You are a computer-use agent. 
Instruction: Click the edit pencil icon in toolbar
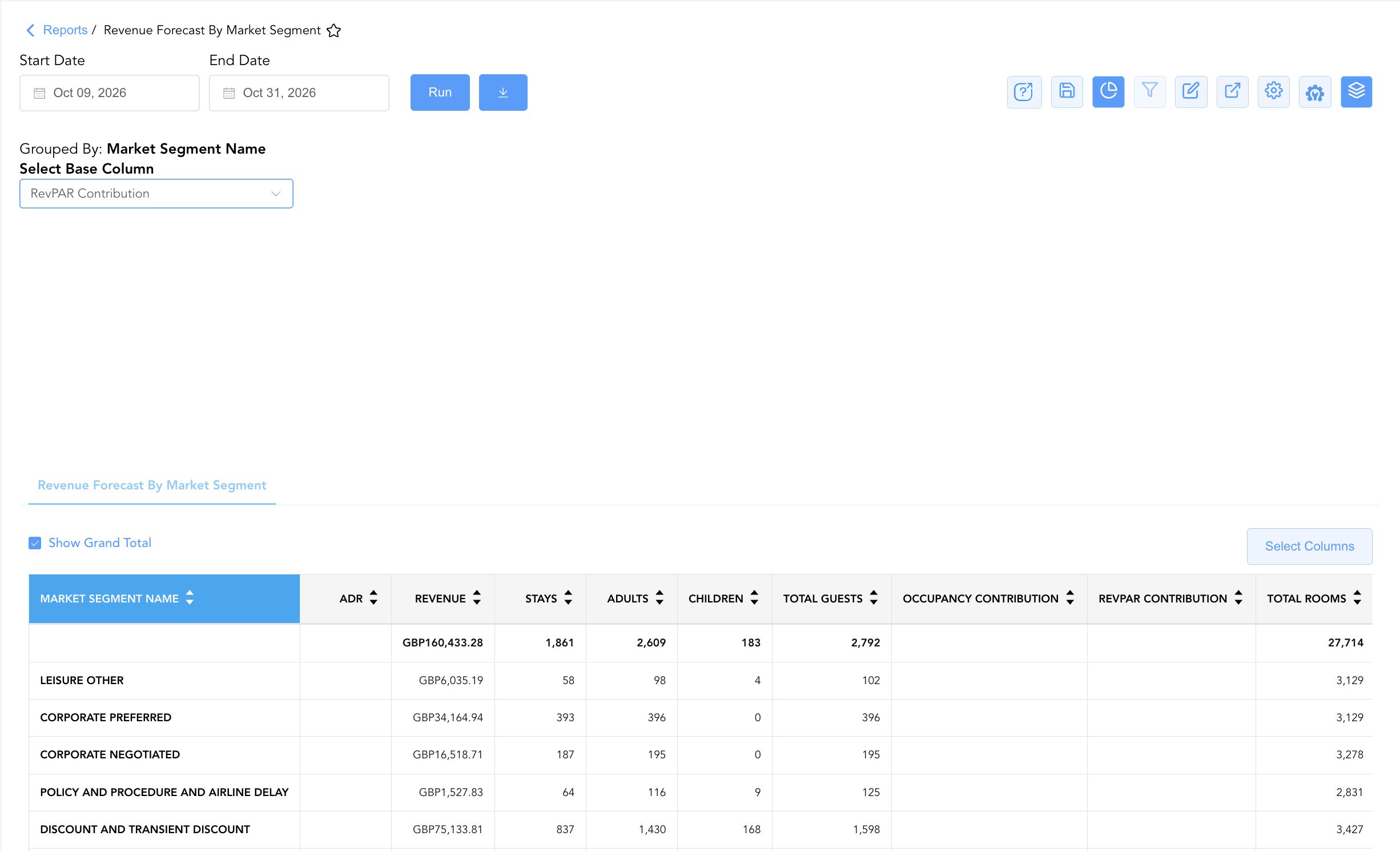[x=1191, y=92]
